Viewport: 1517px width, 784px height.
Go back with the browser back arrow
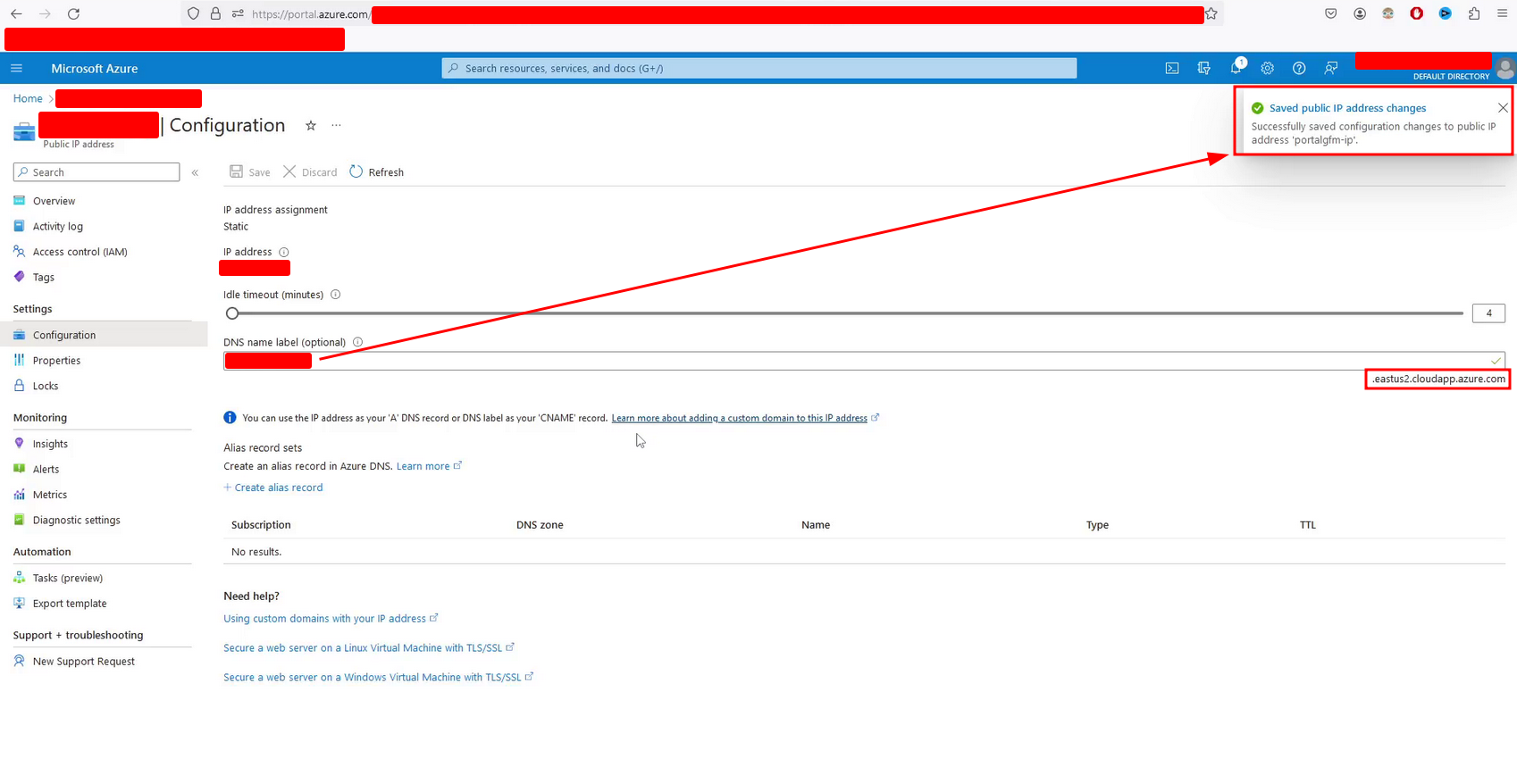16,13
